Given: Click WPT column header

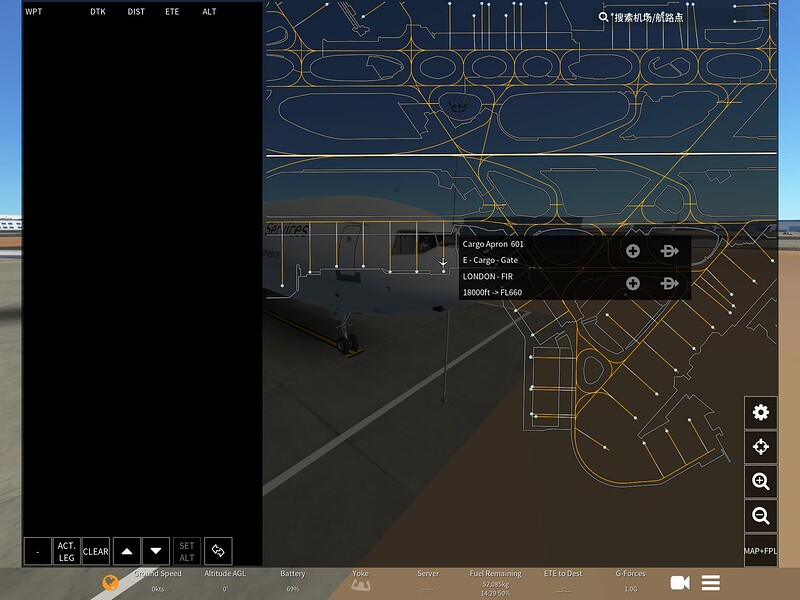Looking at the screenshot, I should [x=34, y=11].
